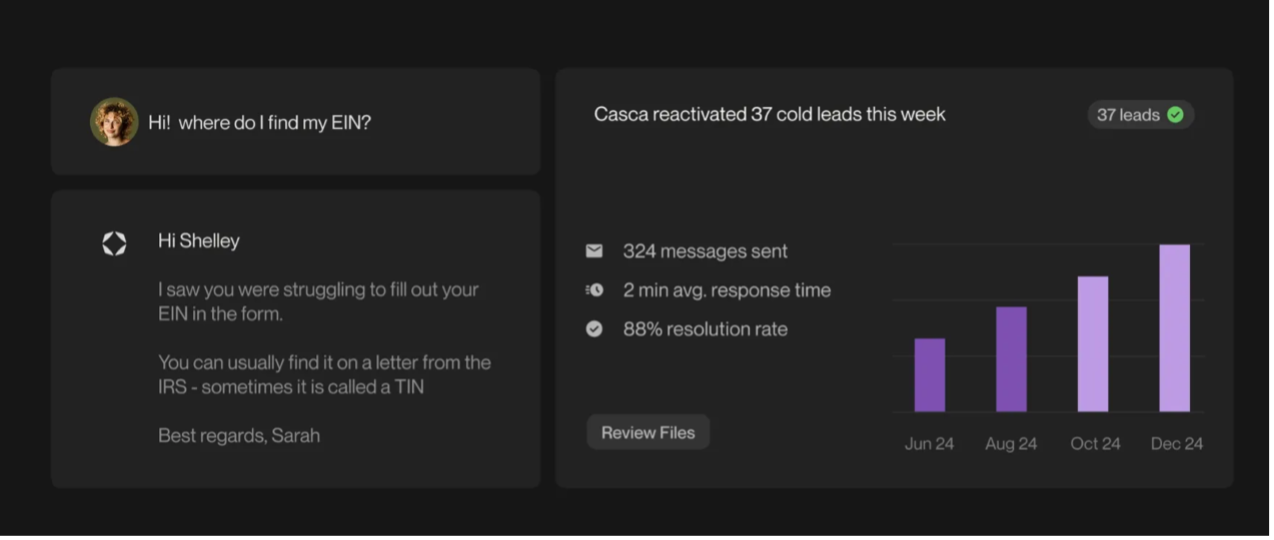Screen dimensions: 1274x540
Task: Click the "where do I find my EIN?" message
Action: point(260,123)
